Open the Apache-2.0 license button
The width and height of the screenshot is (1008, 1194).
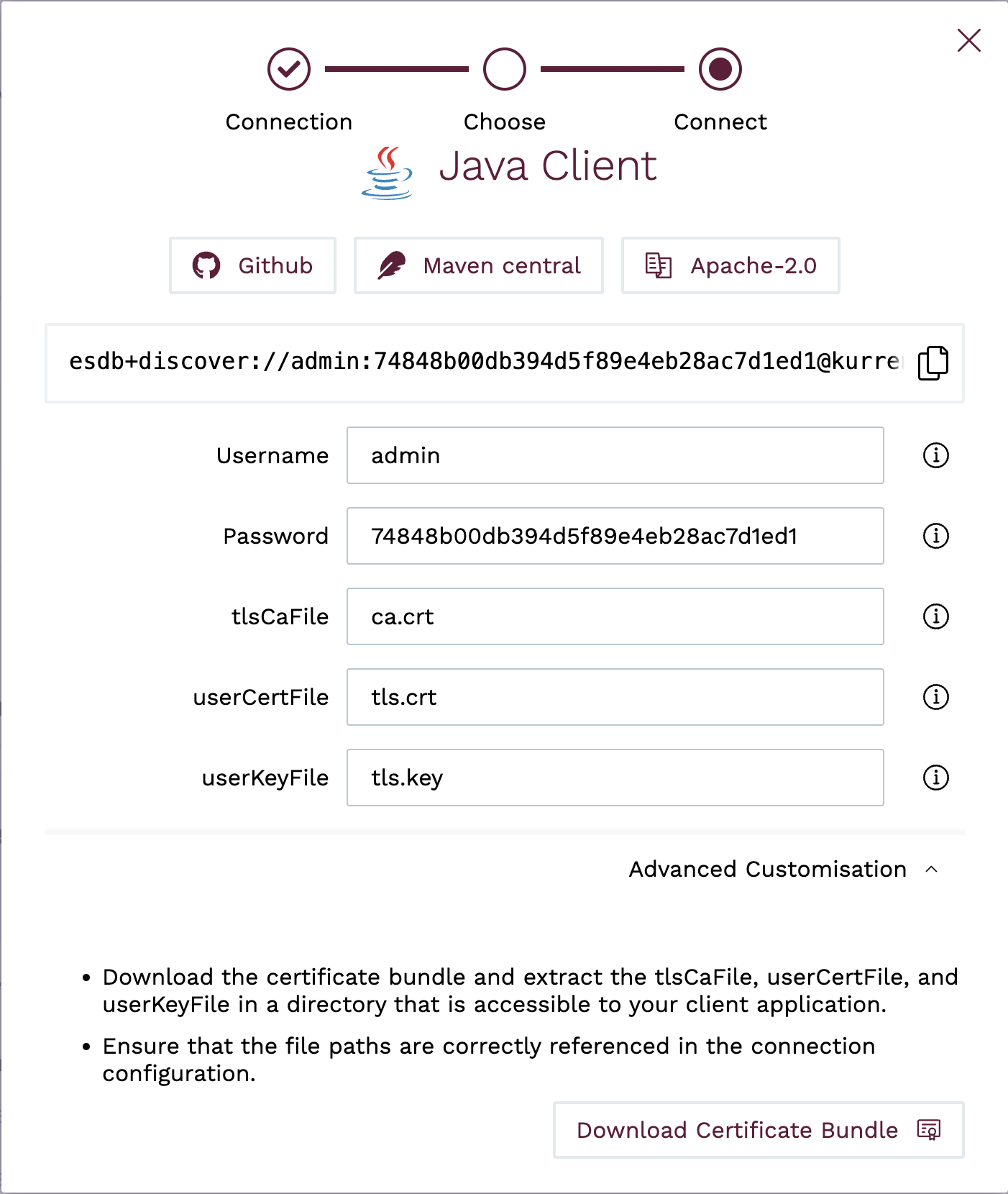(729, 265)
